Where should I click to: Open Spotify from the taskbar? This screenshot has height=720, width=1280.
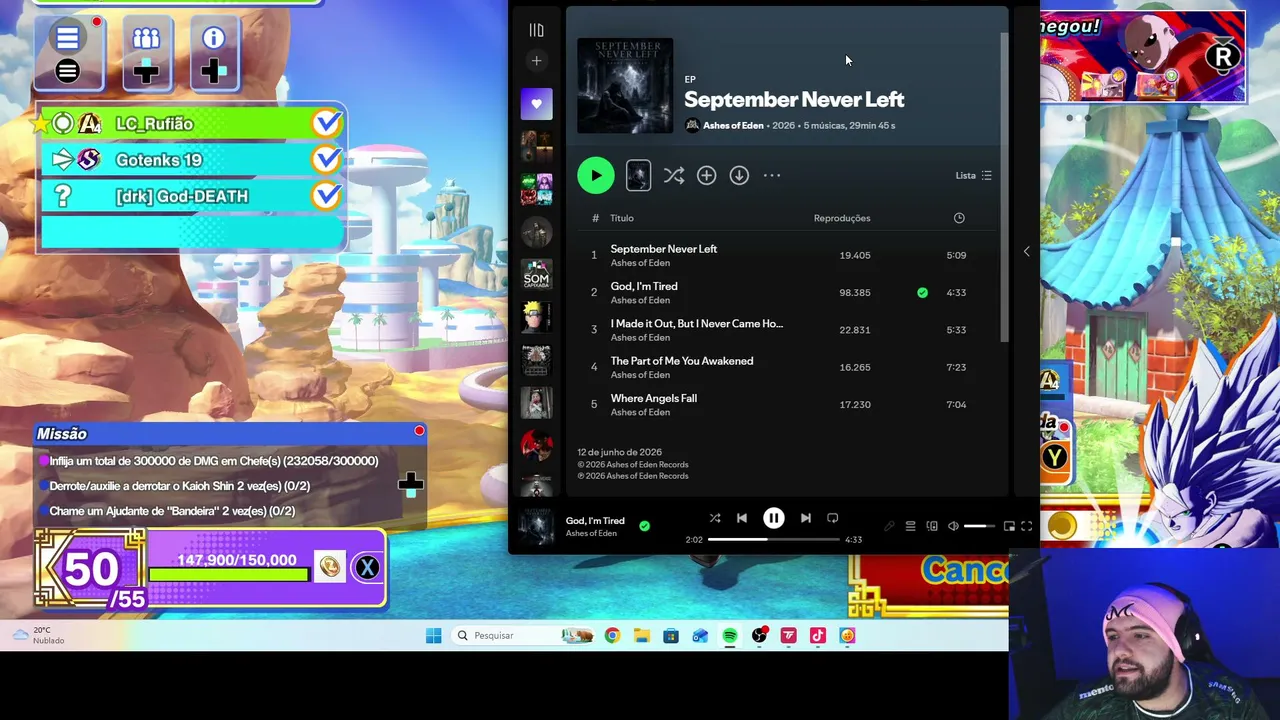(730, 636)
